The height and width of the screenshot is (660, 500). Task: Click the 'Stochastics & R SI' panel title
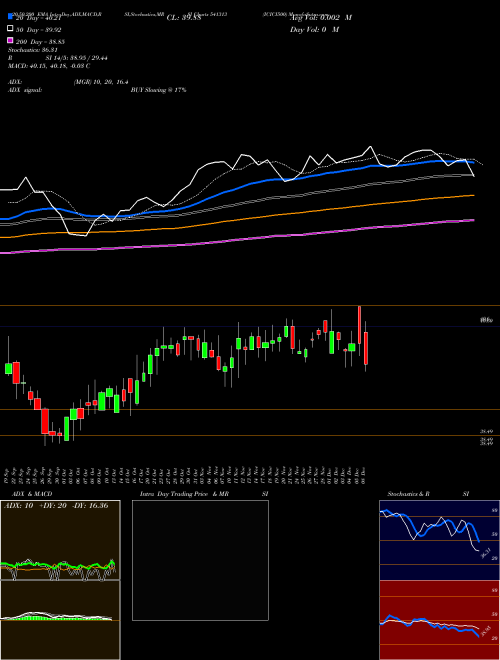click(x=428, y=494)
